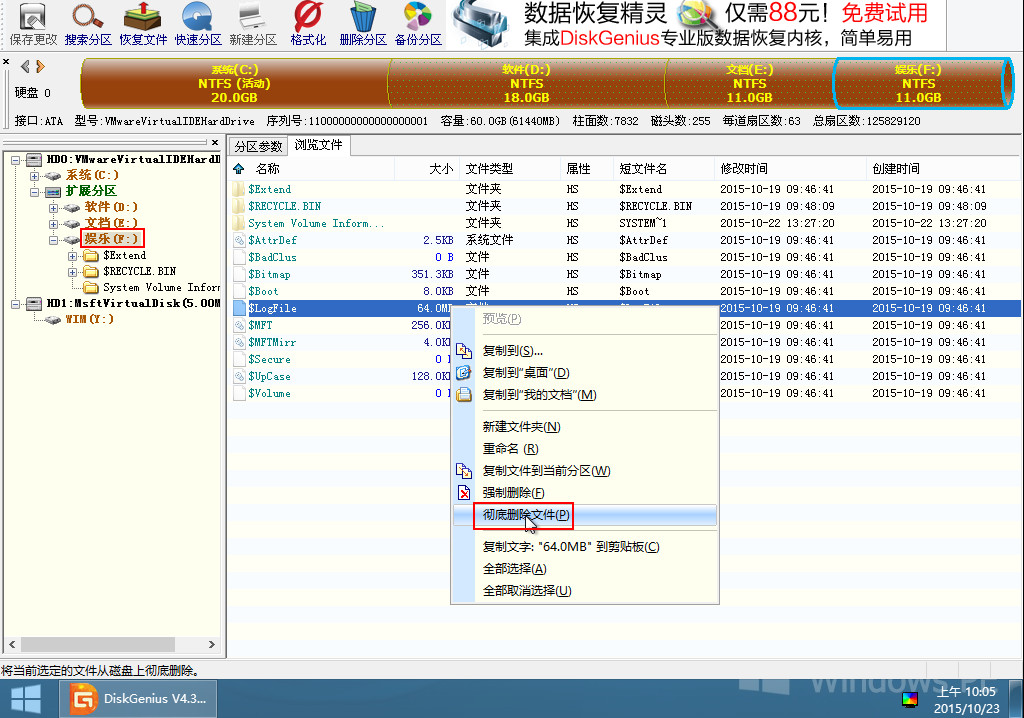Viewport: 1024px width, 718px height.
Task: Choose 强制删除(F) in context menu
Action: click(586, 493)
